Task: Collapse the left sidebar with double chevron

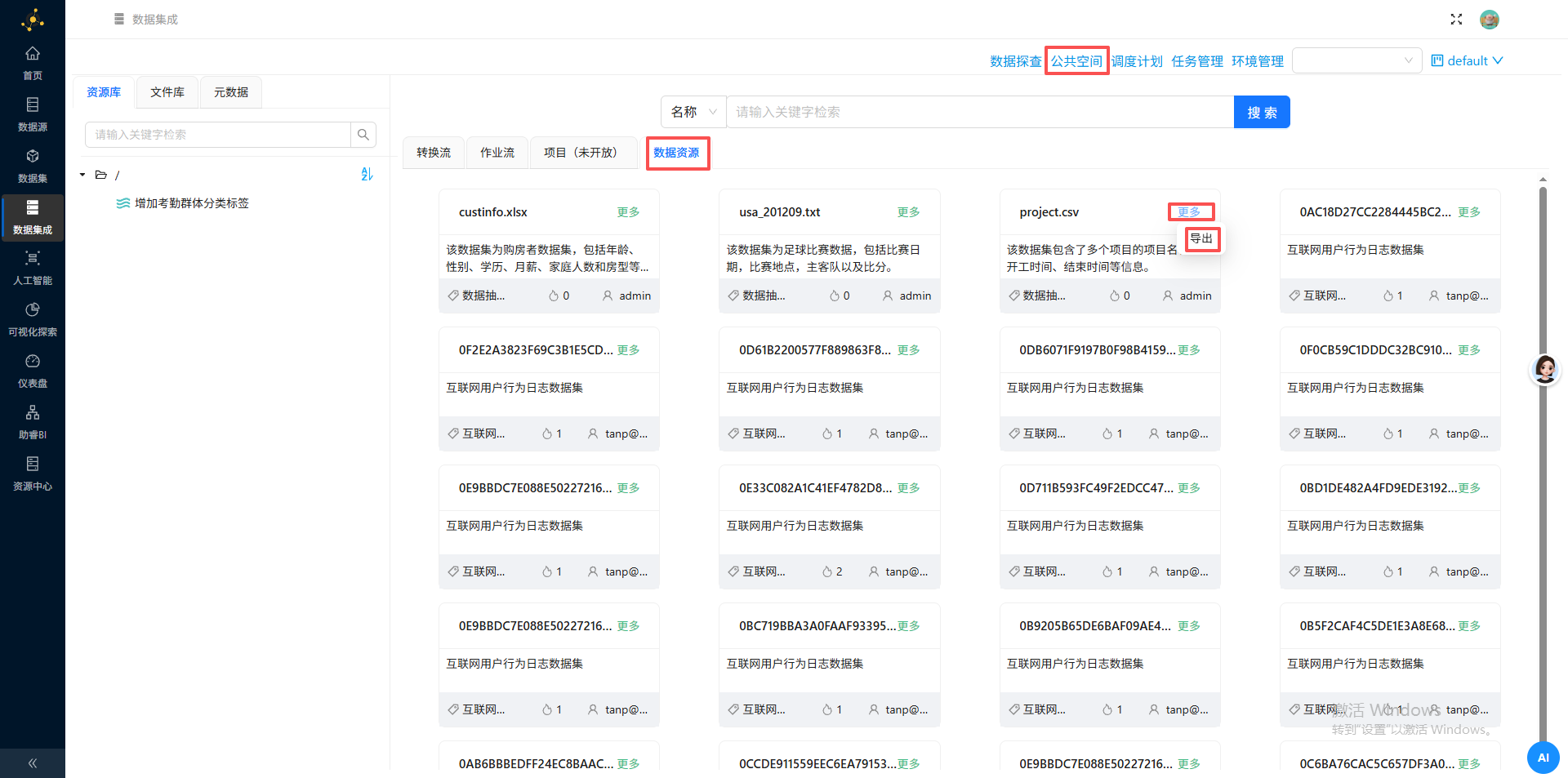Action: [33, 763]
